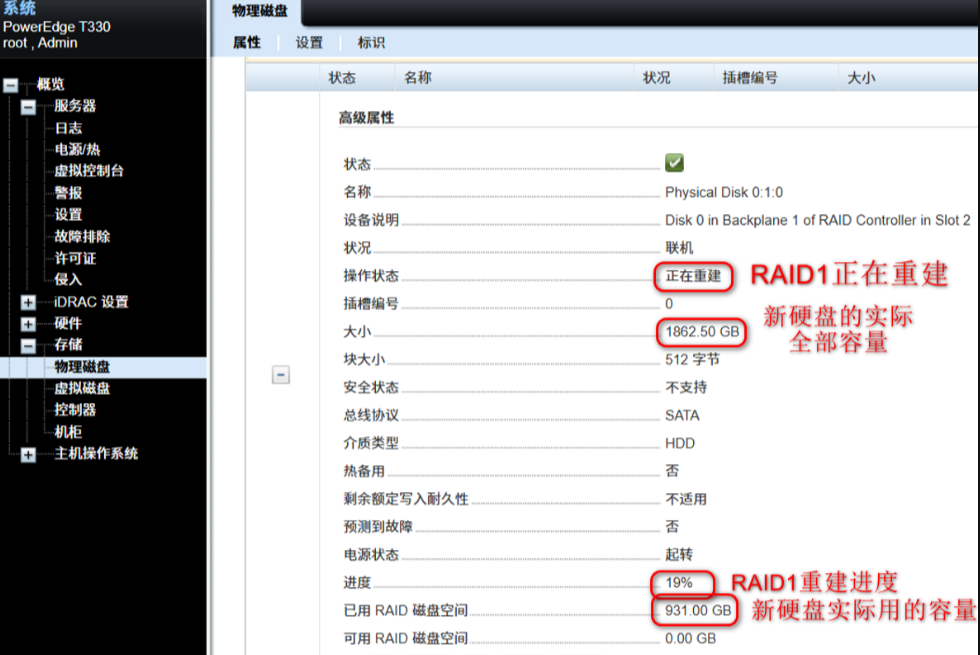
Task: Click the 可用 RAID 磁盘空间 label
Action: pos(406,639)
